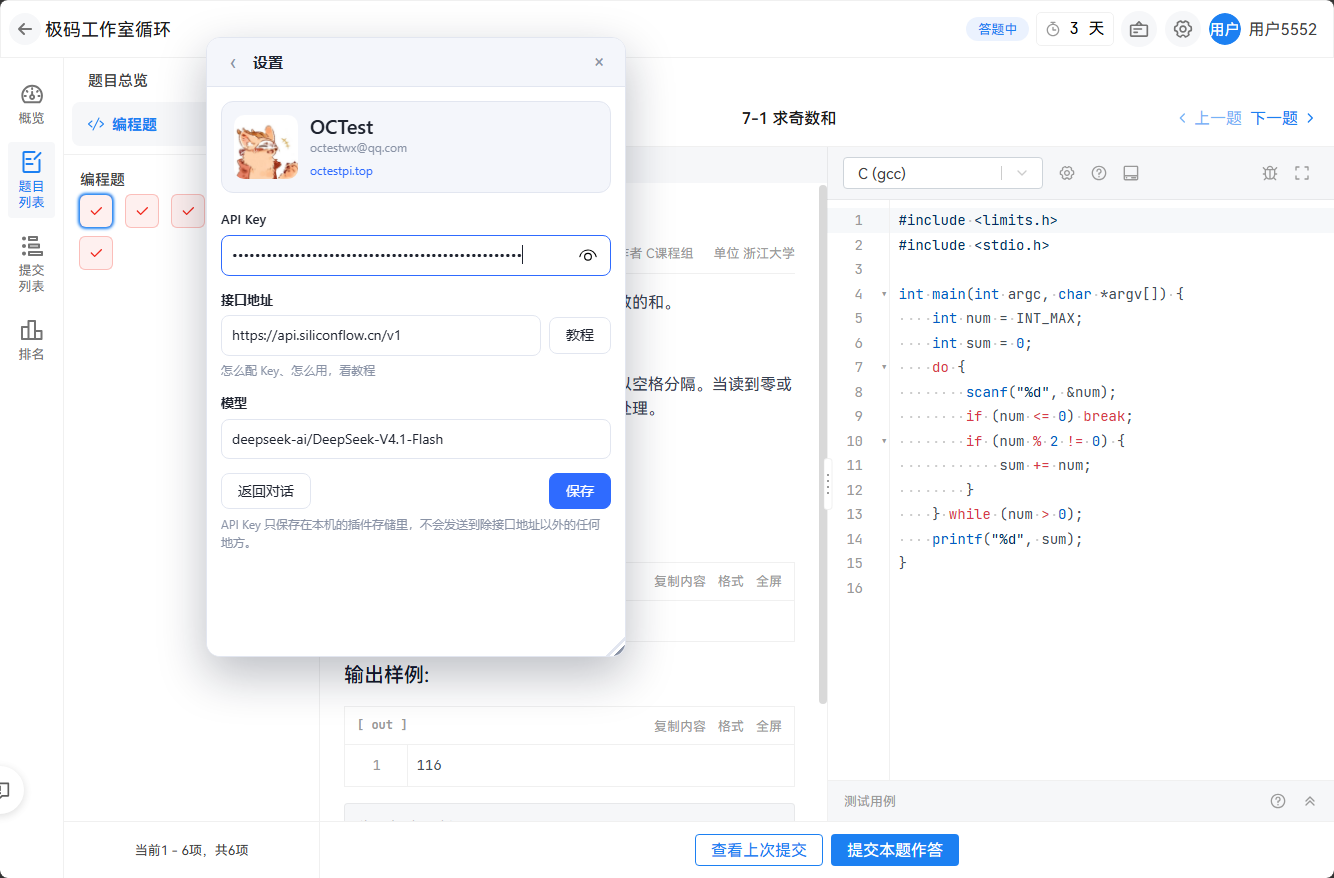
Task: Click the 用户 avatar icon
Action: (x=1225, y=29)
